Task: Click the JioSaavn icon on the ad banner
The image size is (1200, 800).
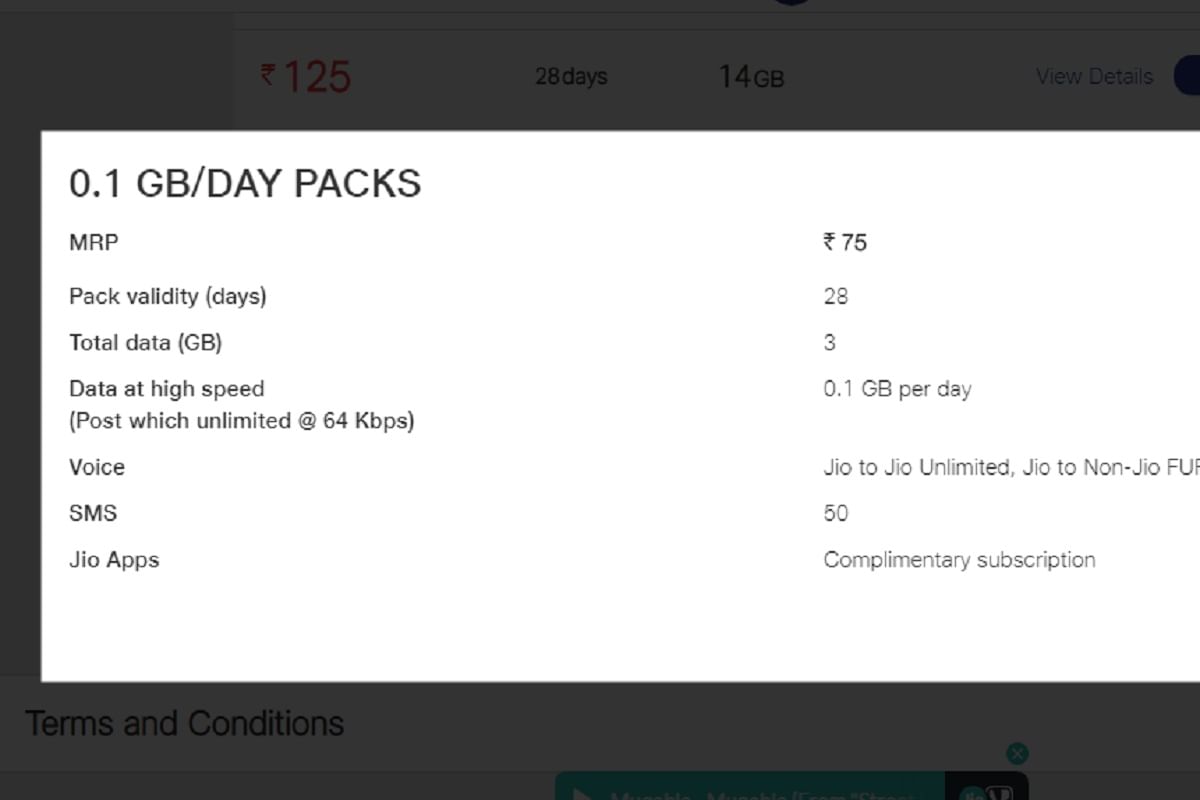Action: 970,795
